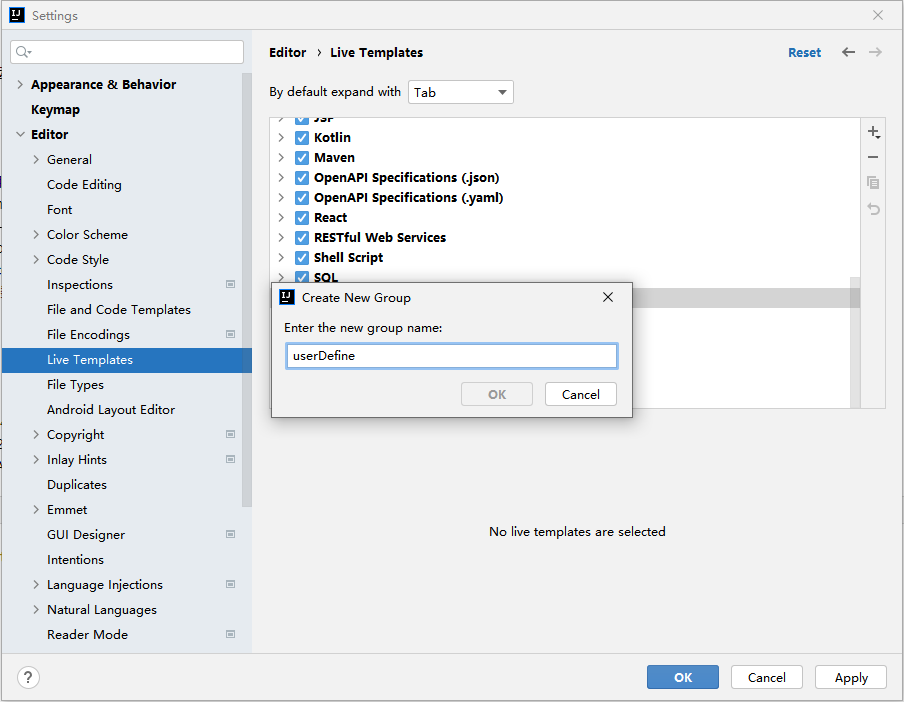Select Code Editing in the settings tree
Screen dimensions: 904x702
(x=84, y=184)
